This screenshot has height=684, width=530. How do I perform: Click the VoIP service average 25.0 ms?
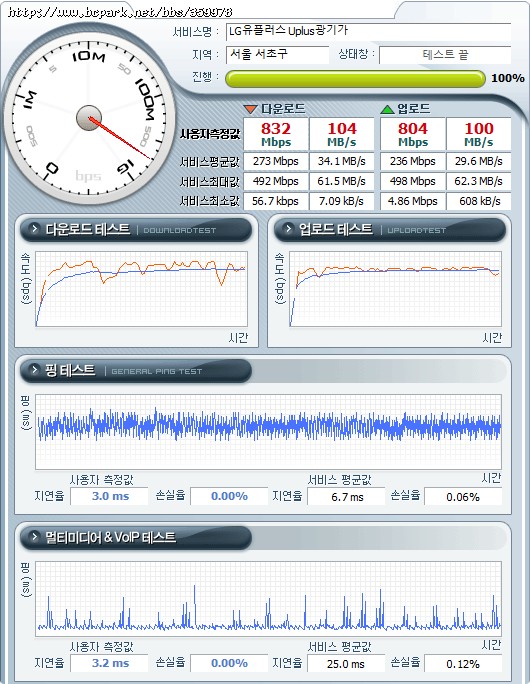(346, 663)
